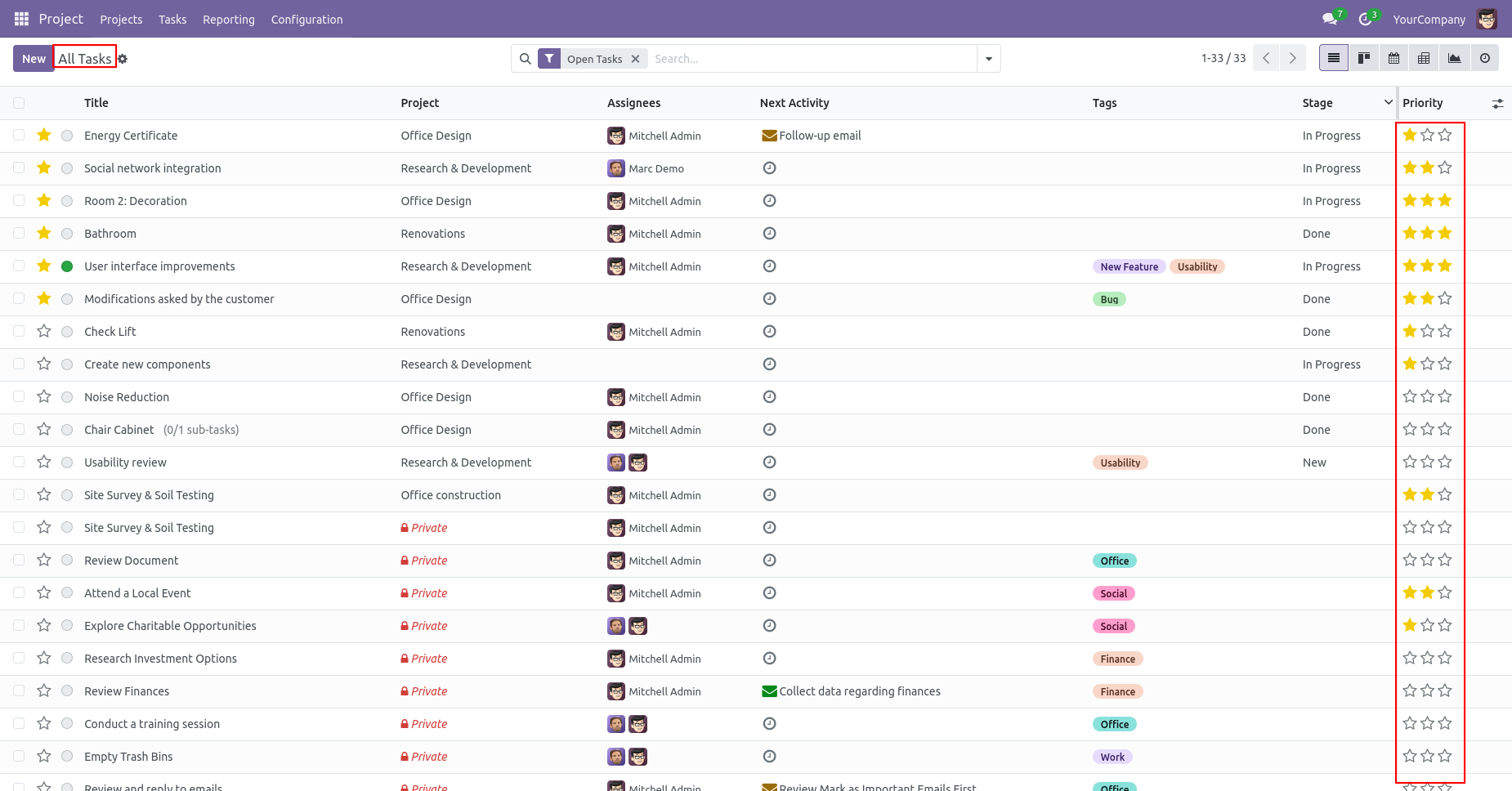
Task: Click the green Bug tag
Action: tap(1109, 299)
